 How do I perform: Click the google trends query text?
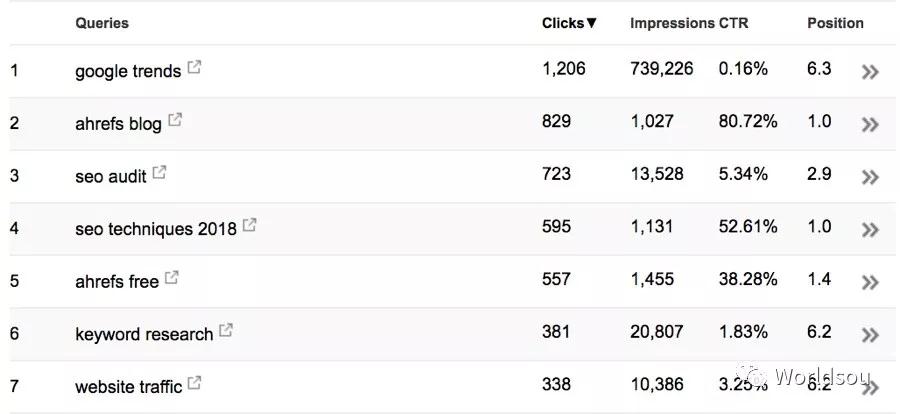(x=128, y=72)
